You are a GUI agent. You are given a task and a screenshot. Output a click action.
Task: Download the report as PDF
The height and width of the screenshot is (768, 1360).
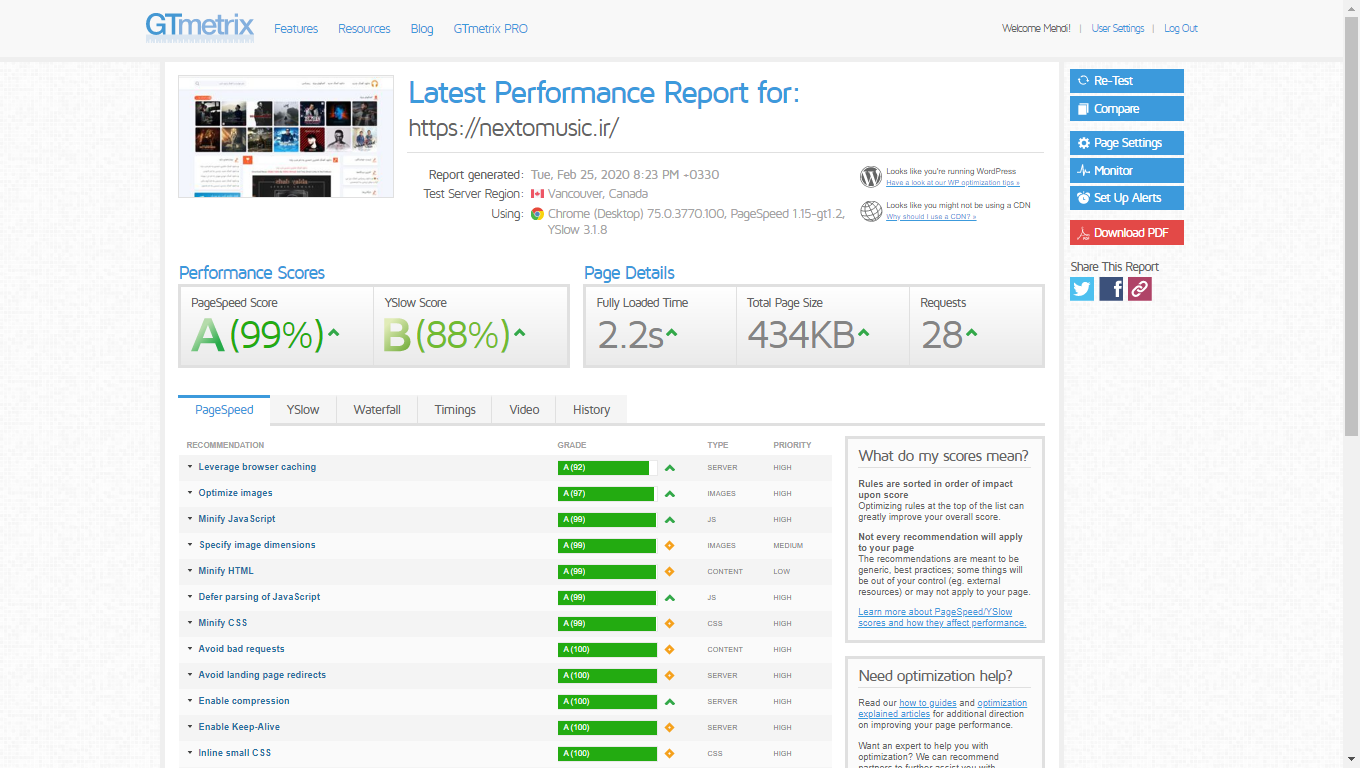click(x=1127, y=233)
